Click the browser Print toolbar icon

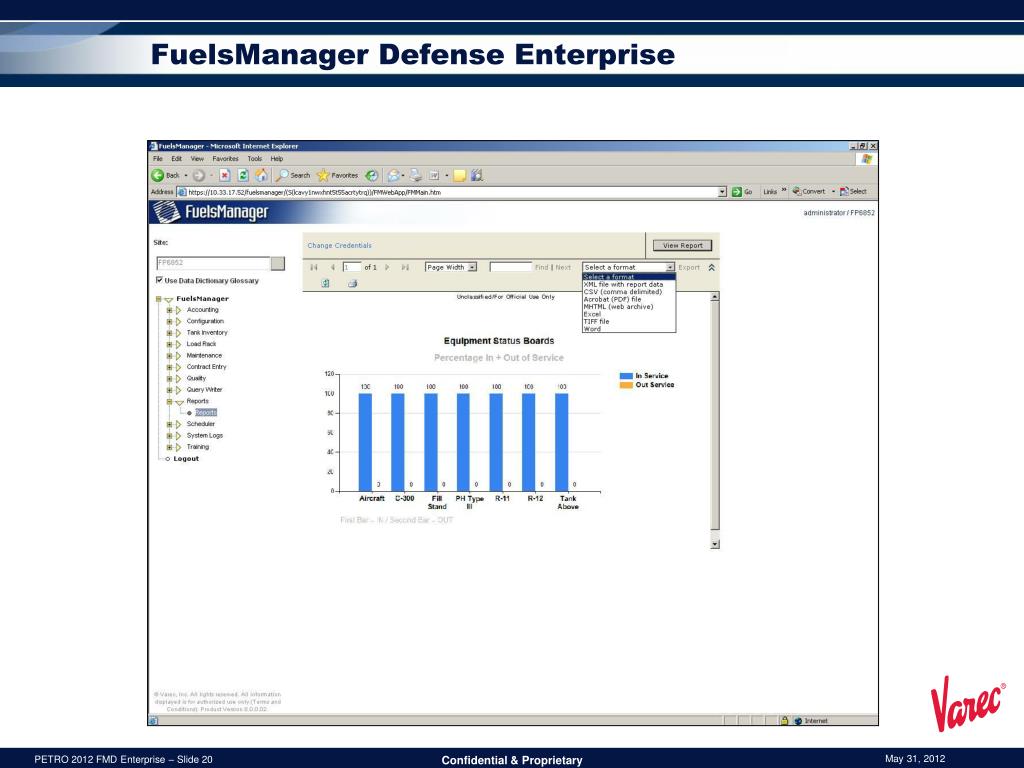tap(415, 175)
